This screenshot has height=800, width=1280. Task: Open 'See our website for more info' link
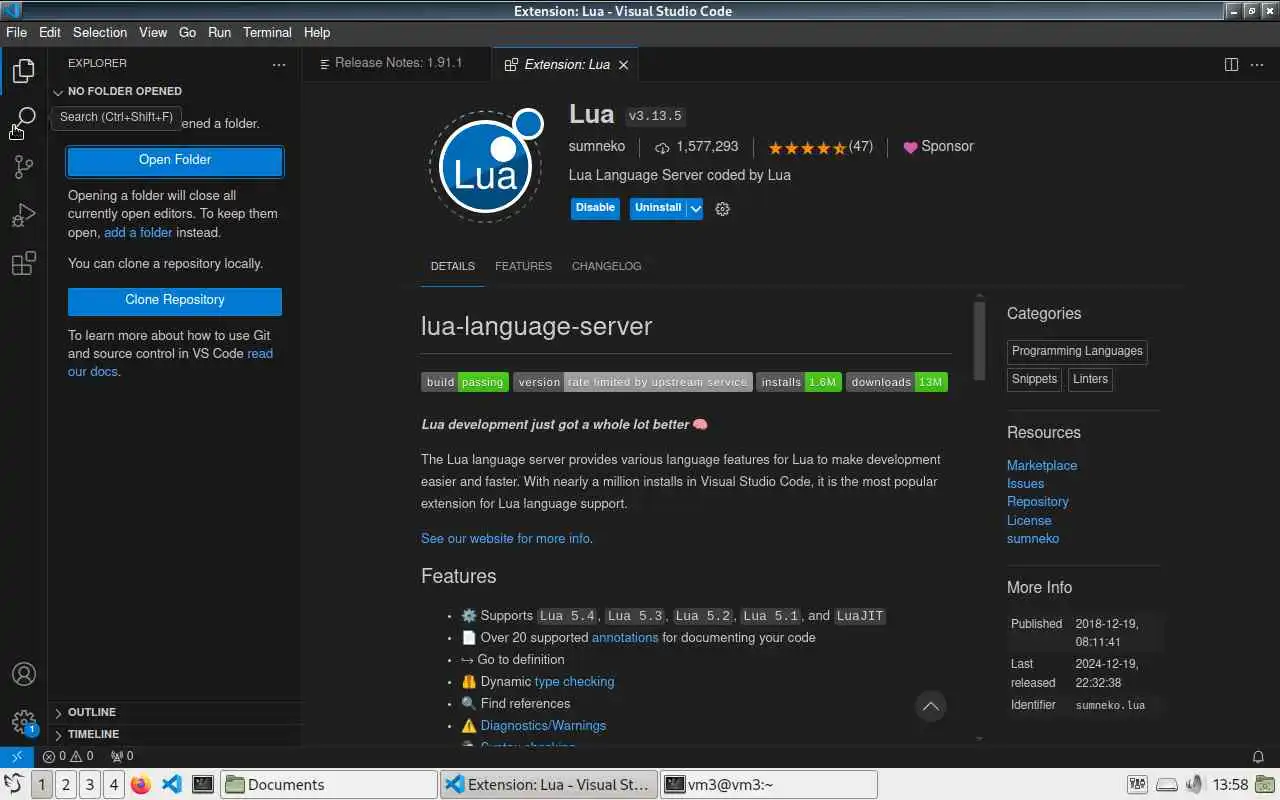click(x=505, y=538)
